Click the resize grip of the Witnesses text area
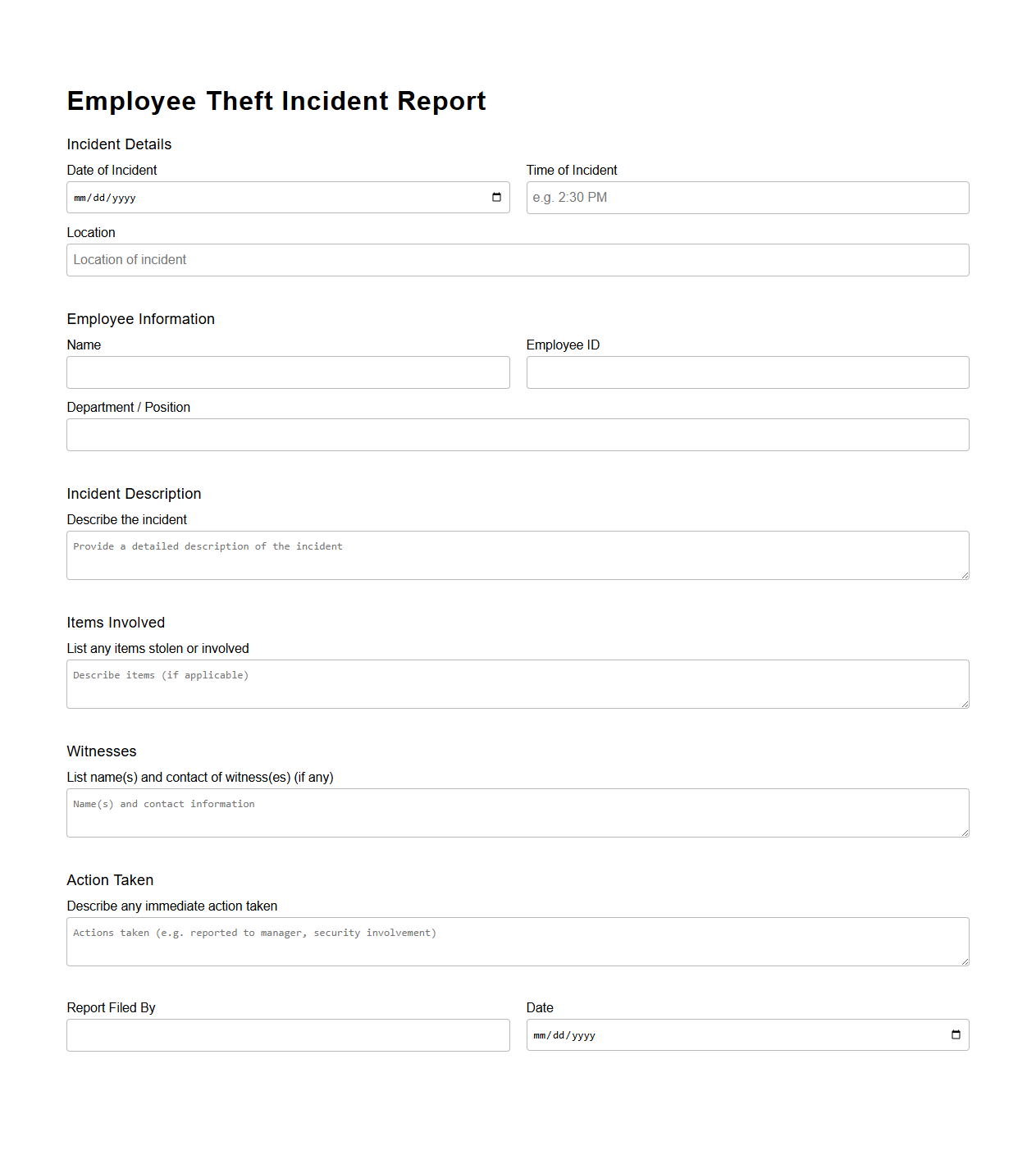 click(x=965, y=833)
